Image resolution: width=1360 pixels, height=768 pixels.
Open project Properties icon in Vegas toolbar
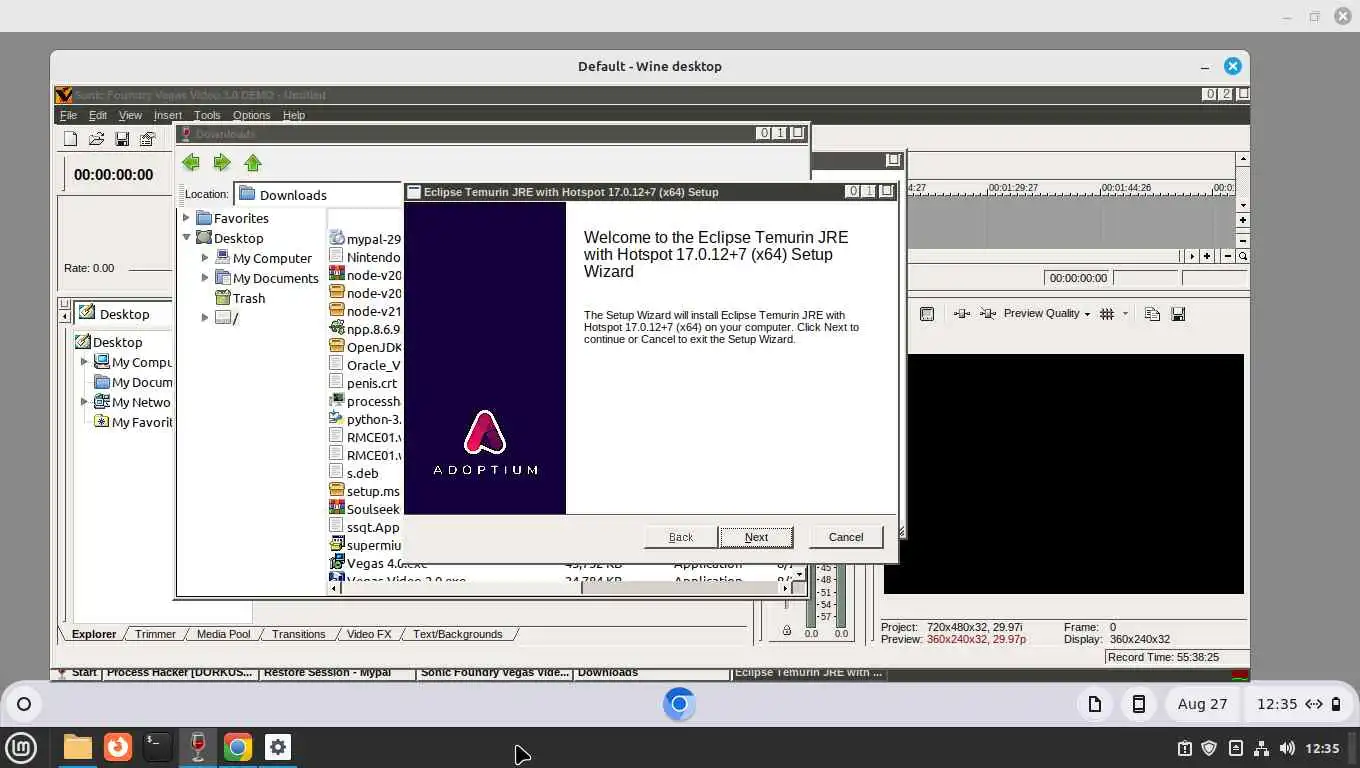[x=148, y=139]
